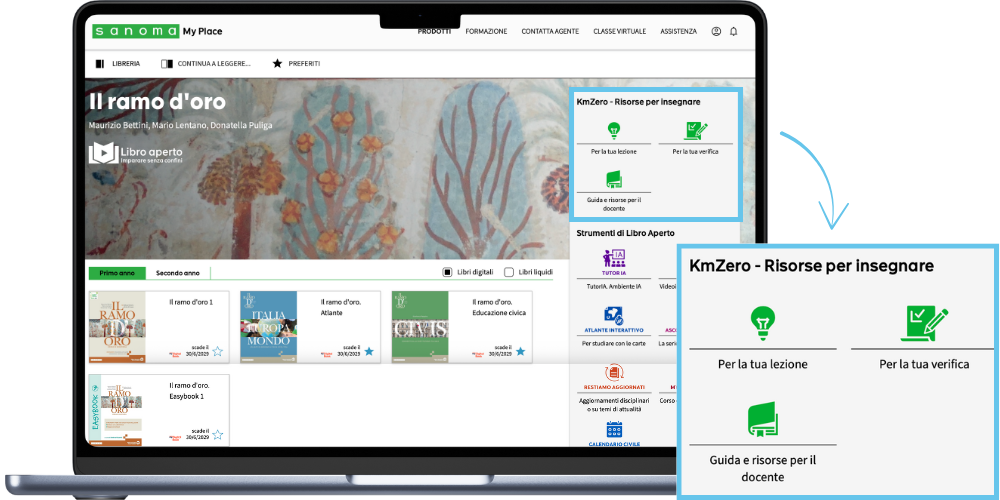Switch to the Secondo anno tab
This screenshot has height=500, width=1000.
[178, 273]
